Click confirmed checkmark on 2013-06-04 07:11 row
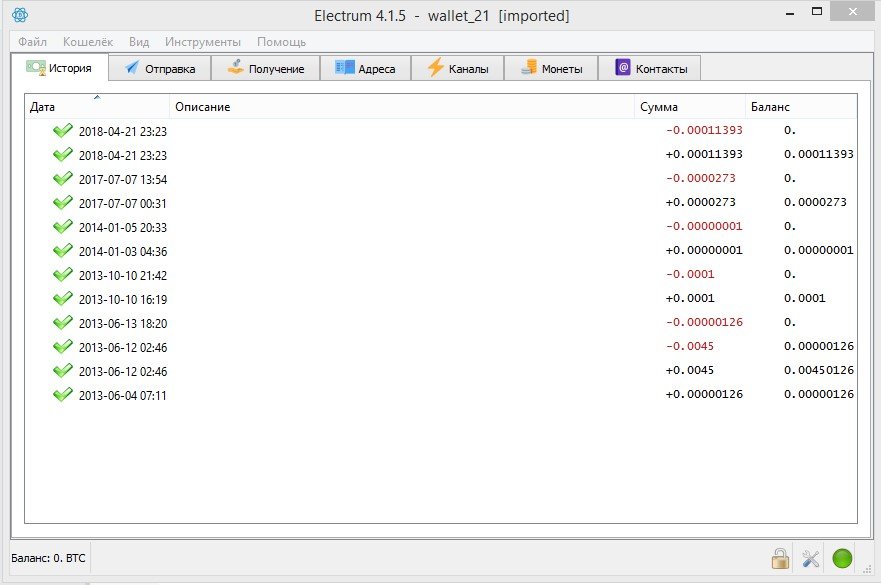This screenshot has width=881, height=585. tap(62, 394)
